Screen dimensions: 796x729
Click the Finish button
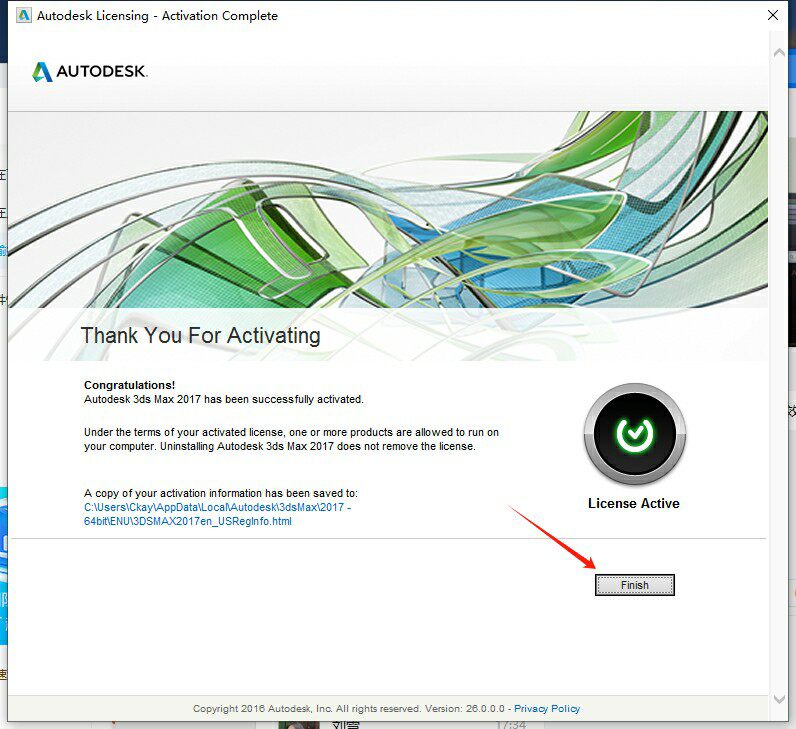(635, 585)
